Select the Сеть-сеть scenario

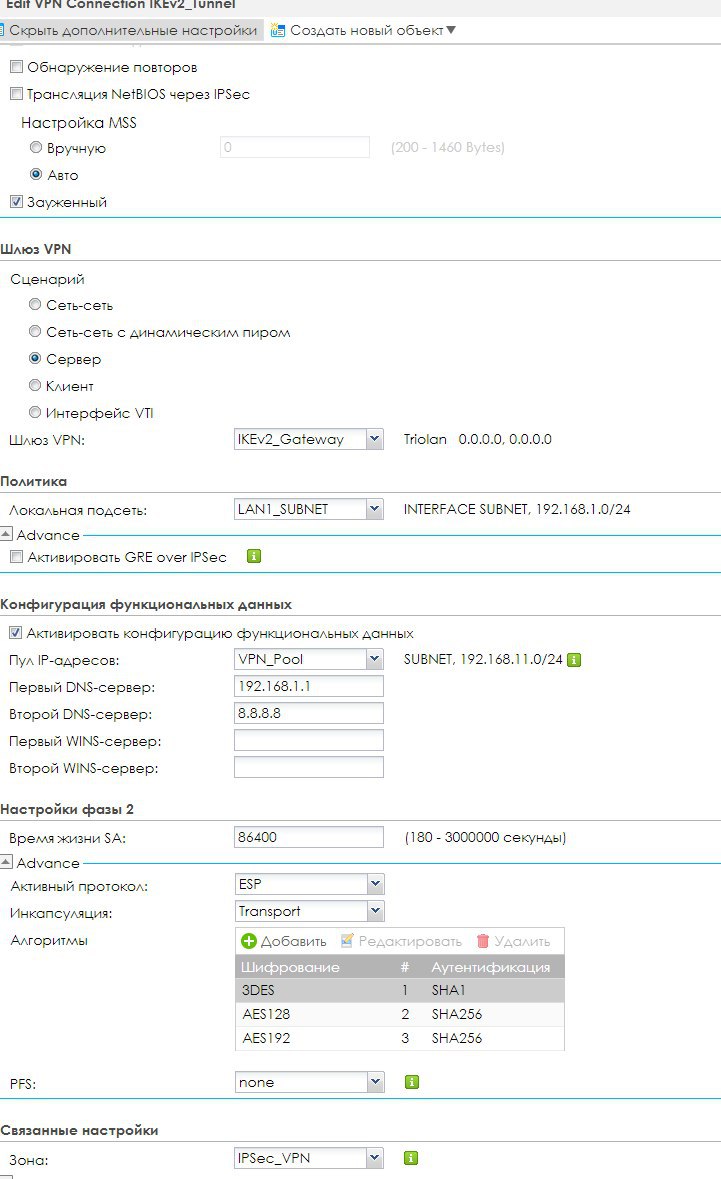35,305
